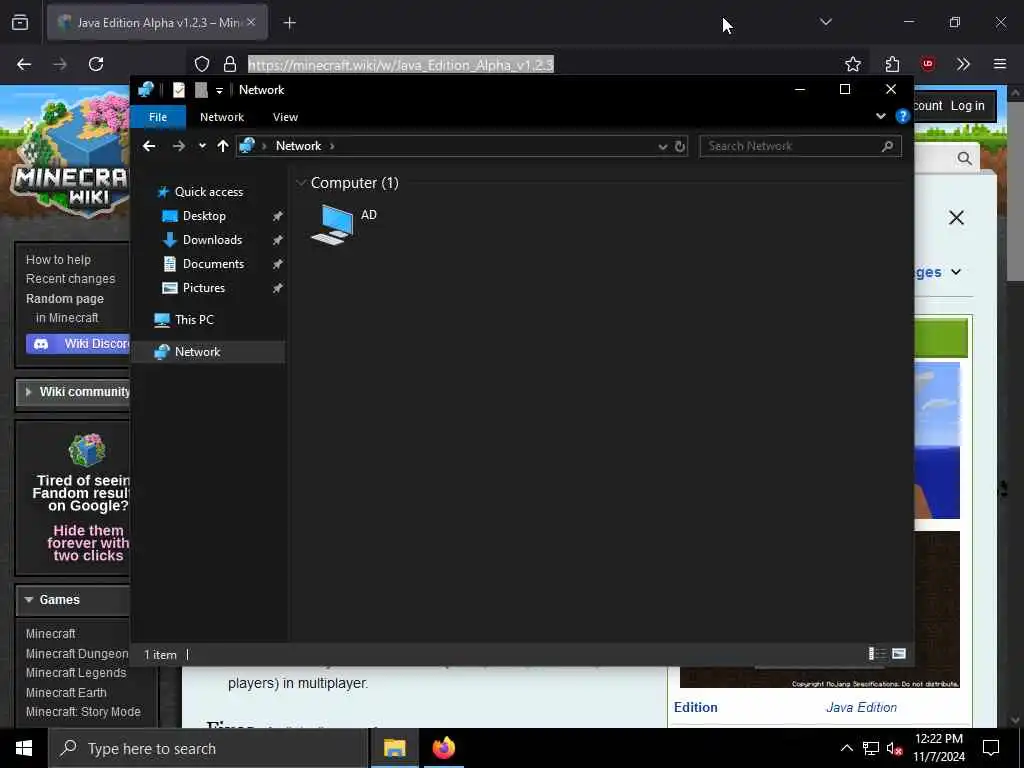List all tabs dropdown in Firefox
This screenshot has height=768, width=1024.
825,22
